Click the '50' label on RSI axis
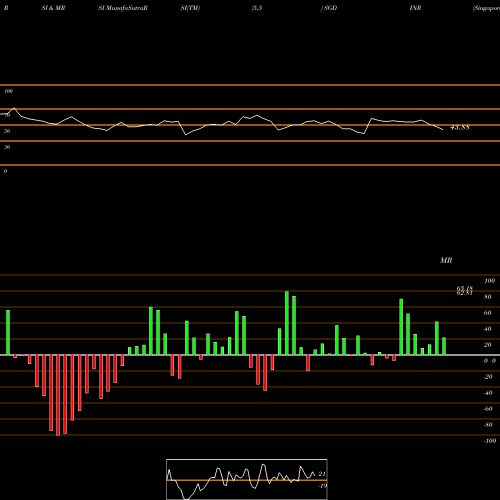Viewport: 500px width, 500px height. [7, 131]
